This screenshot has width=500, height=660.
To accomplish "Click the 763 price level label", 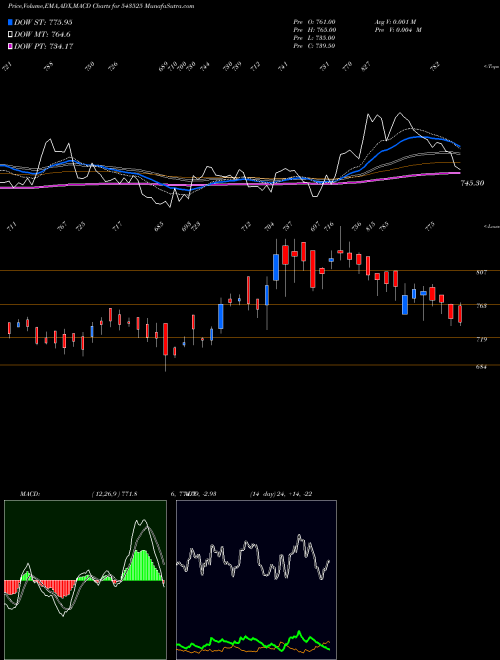I will coord(482,306).
